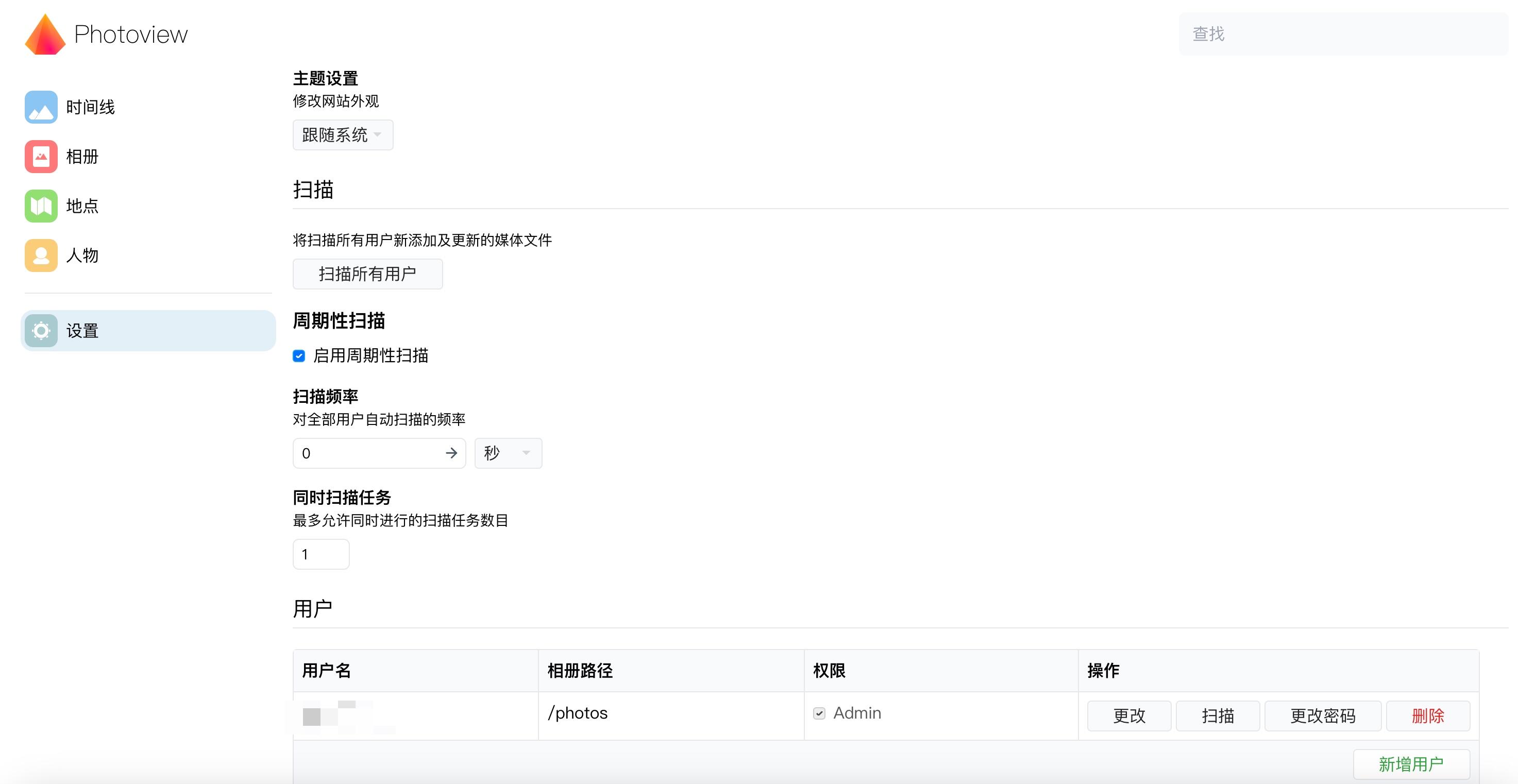Screen dimensions: 1518x784
Task: Click the 扫描所有用户 button
Action: pos(367,274)
